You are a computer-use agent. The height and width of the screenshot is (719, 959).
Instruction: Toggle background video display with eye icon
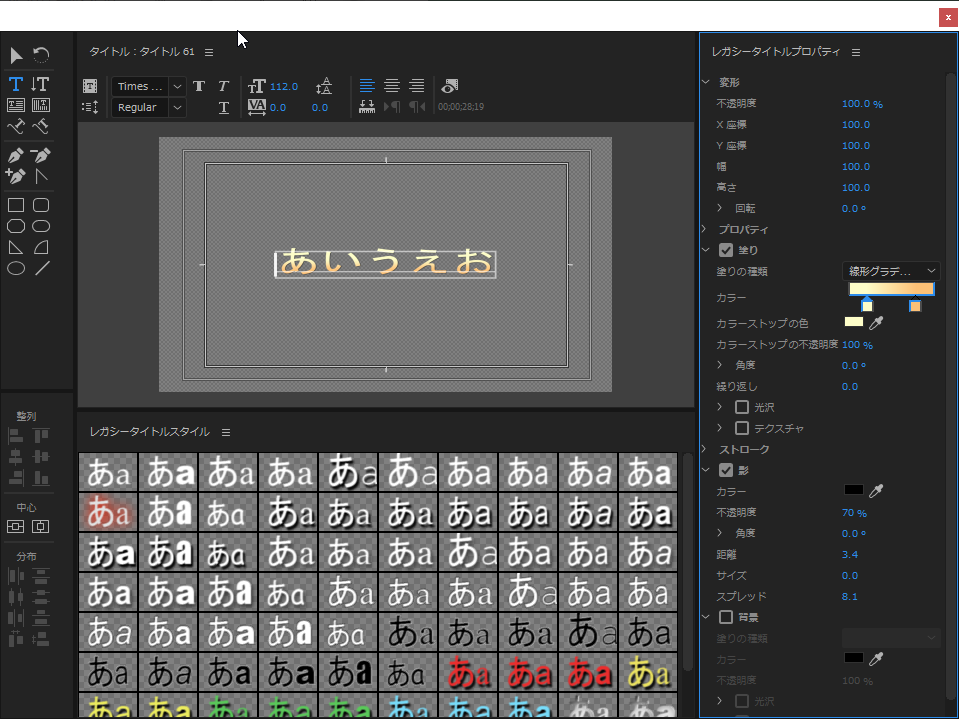coord(449,85)
